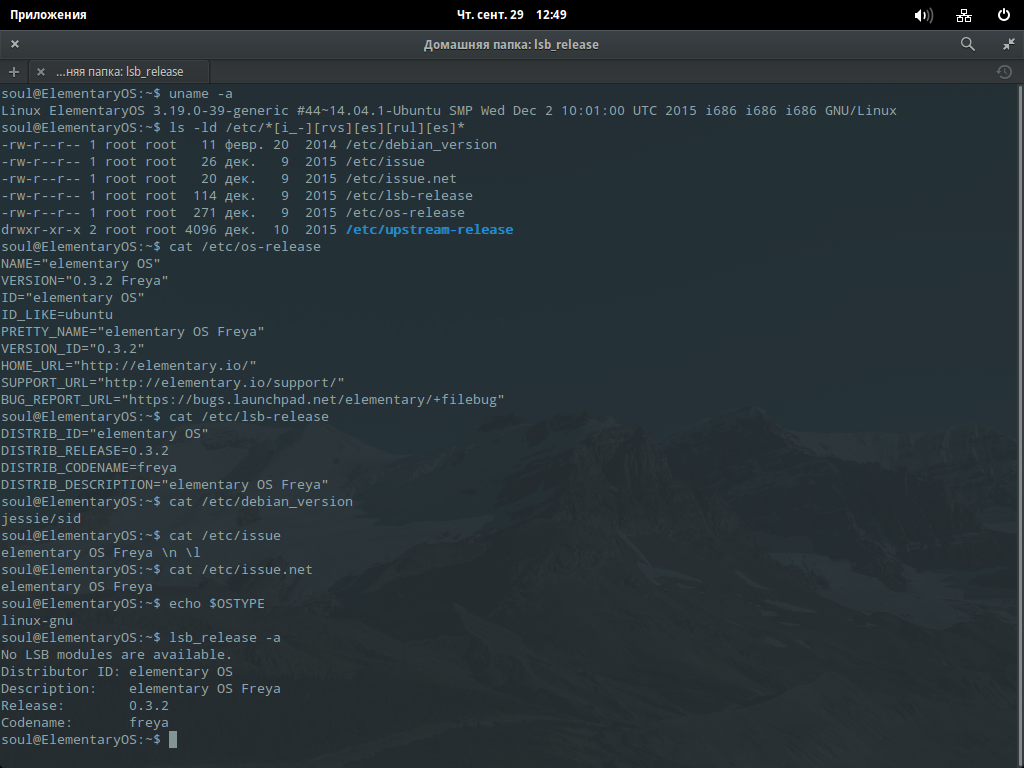Click the /etc/issue.net listing row
This screenshot has width=1024, height=768.
click(x=229, y=179)
